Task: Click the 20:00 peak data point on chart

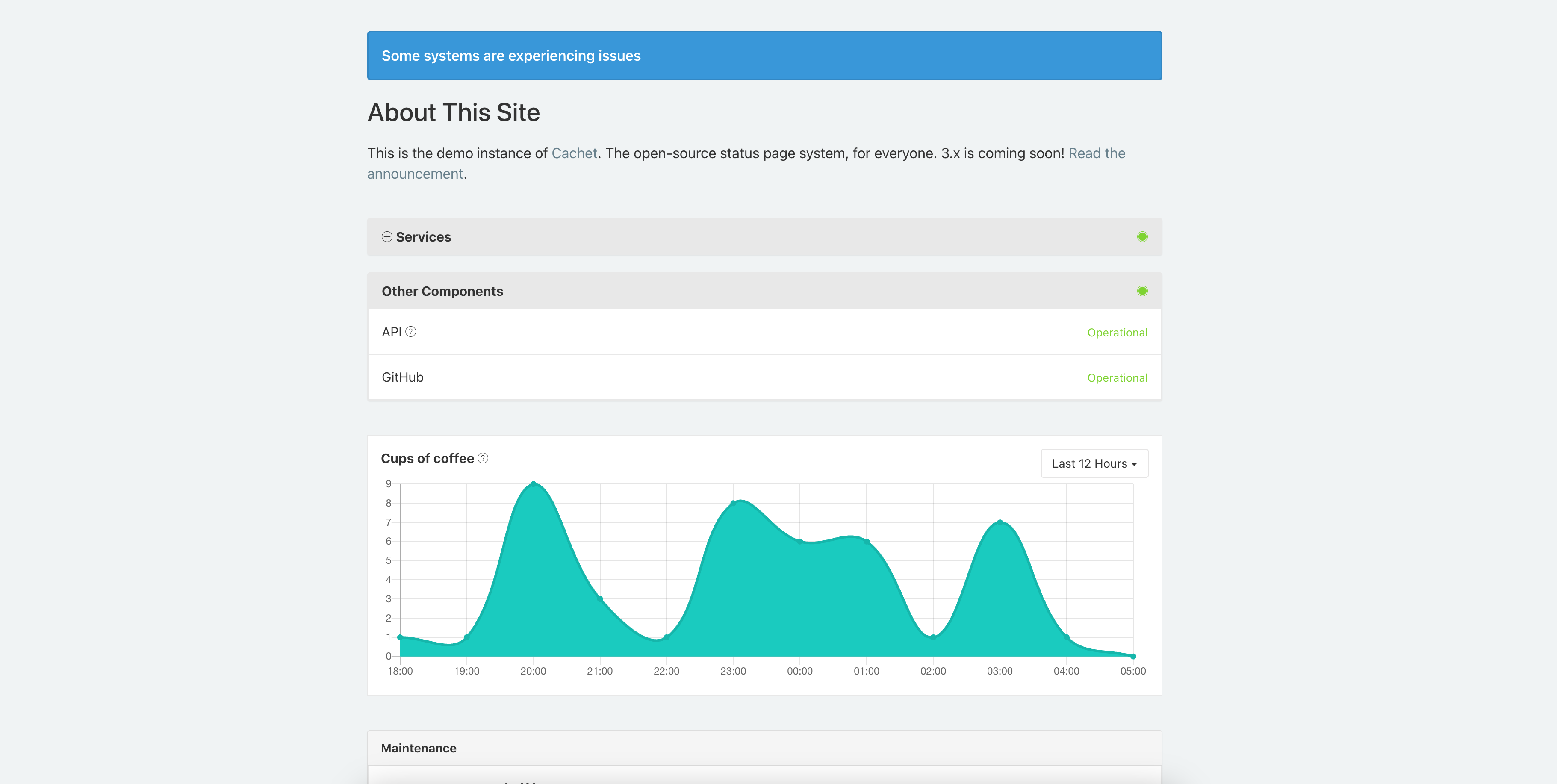Action: pos(533,483)
